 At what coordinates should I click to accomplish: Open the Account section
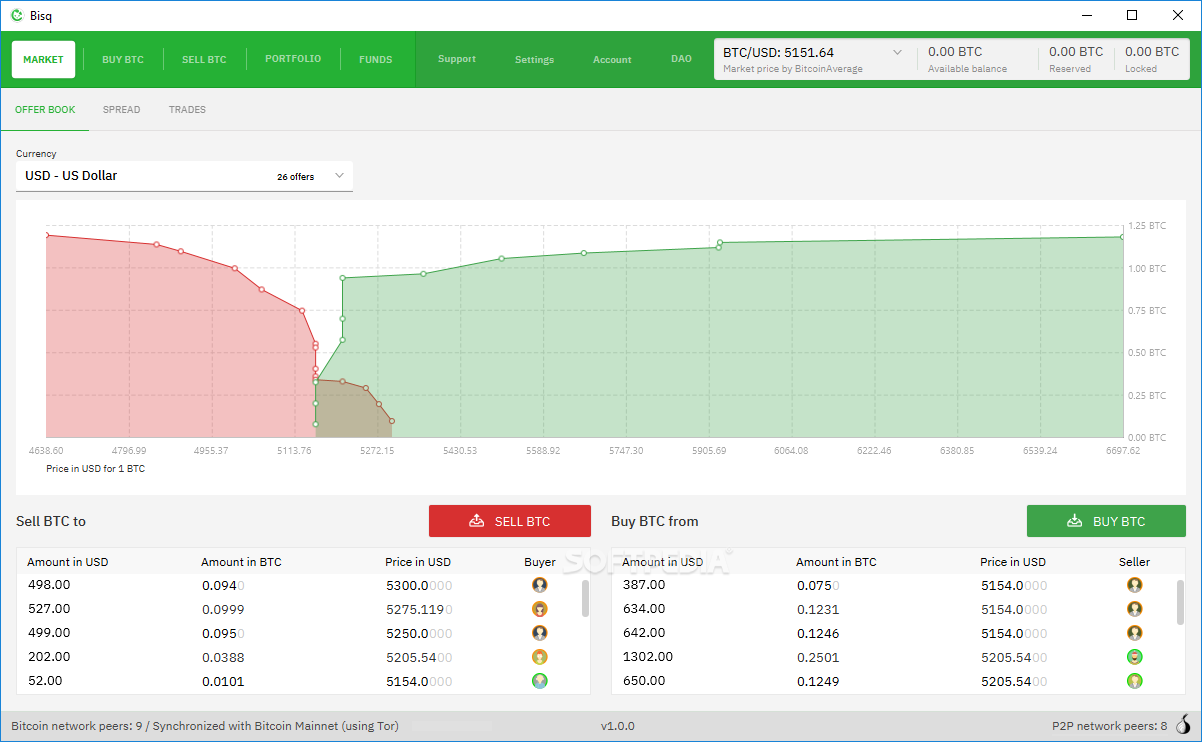(612, 60)
